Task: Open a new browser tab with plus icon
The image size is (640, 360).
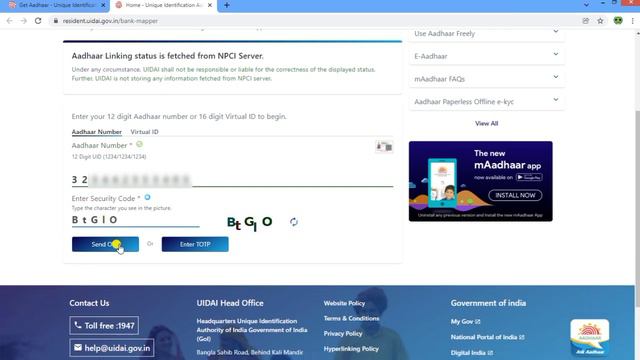Action: pos(227,5)
